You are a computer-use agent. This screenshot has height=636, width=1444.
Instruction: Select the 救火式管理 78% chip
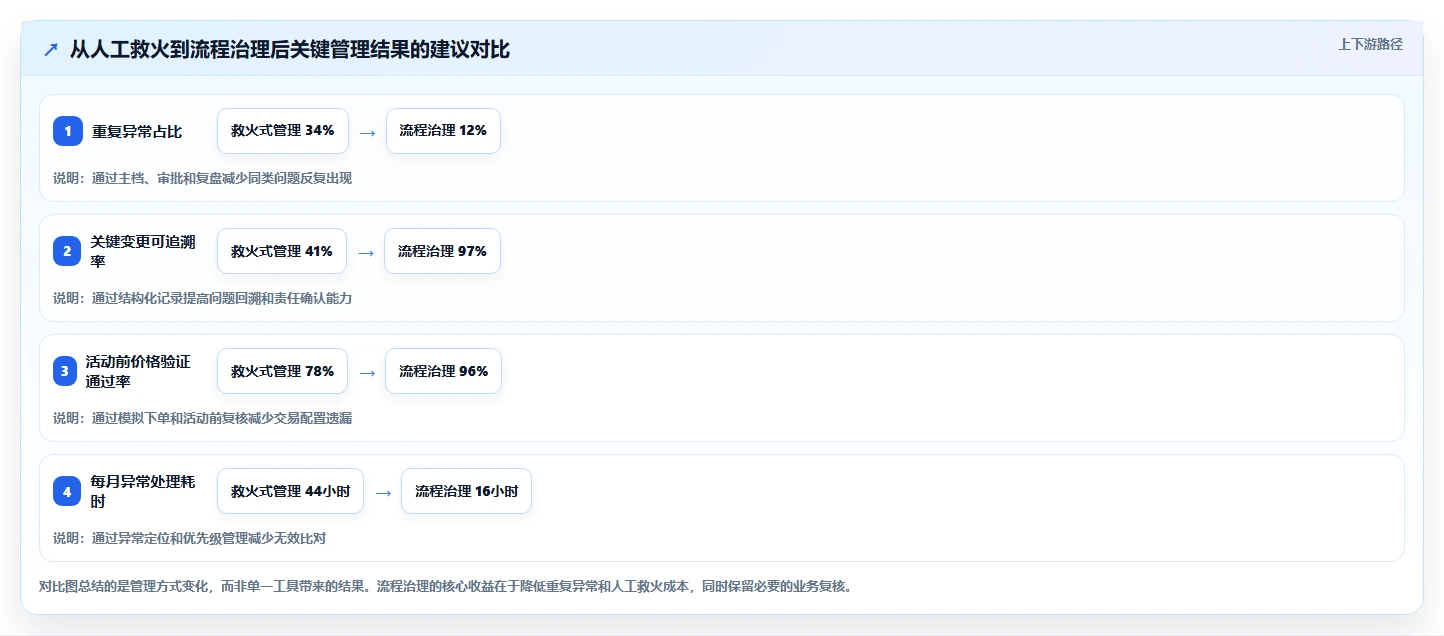click(283, 371)
